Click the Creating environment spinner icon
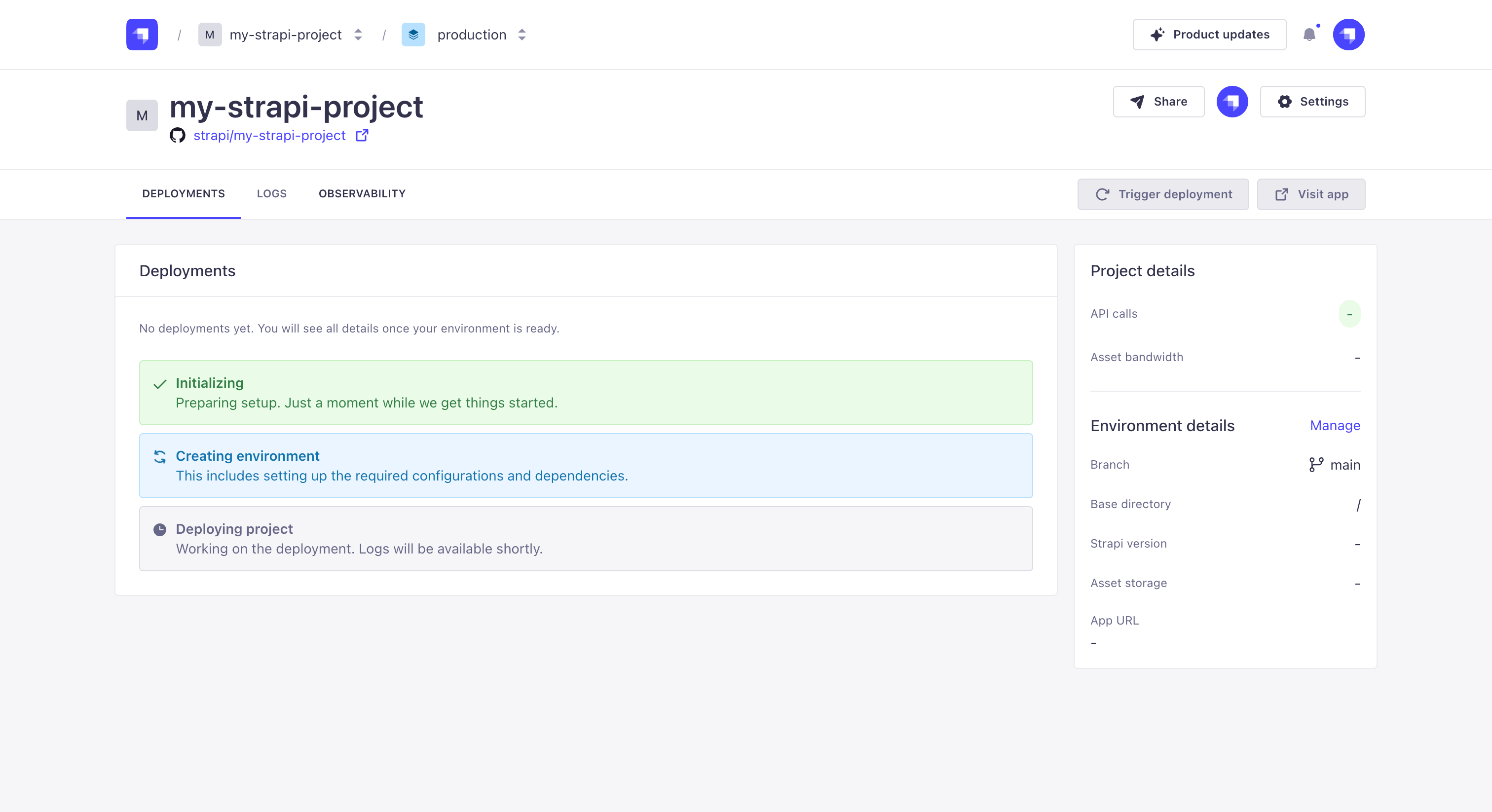This screenshot has width=1492, height=812. point(160,457)
